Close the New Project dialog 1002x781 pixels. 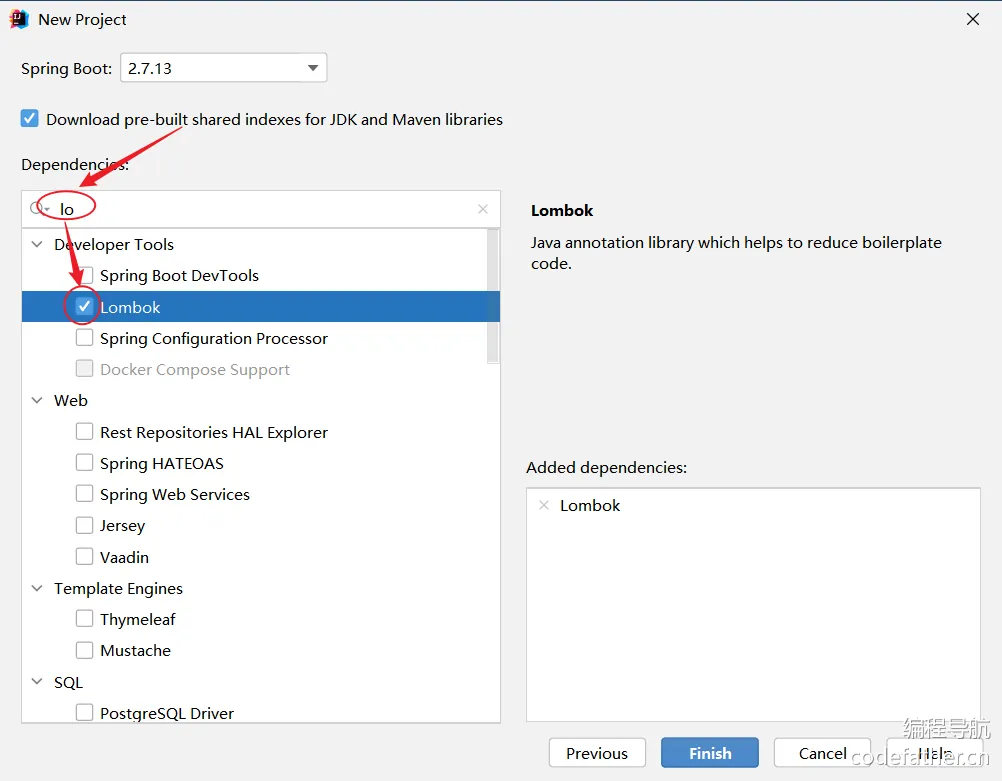pos(973,19)
